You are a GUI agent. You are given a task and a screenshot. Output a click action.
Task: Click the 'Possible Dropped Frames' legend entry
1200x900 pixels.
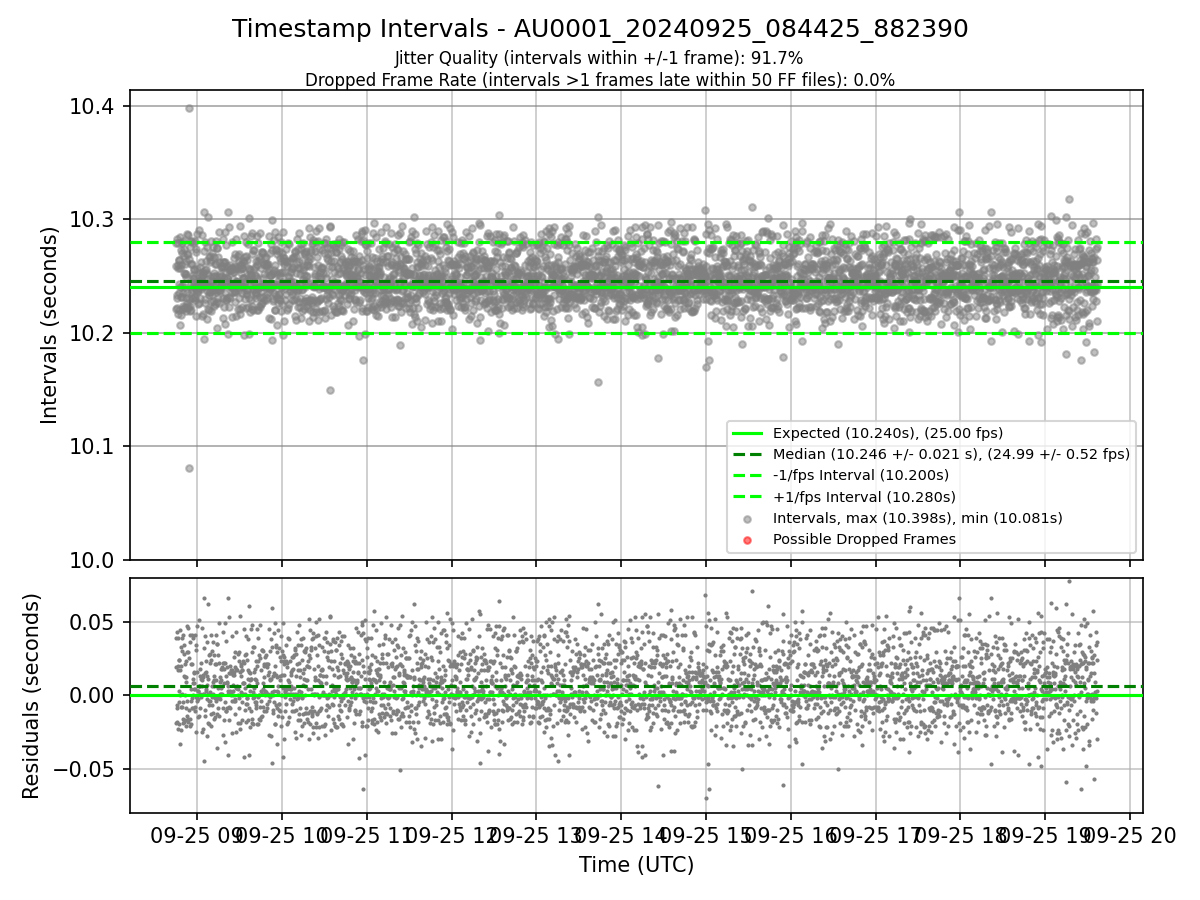pos(864,539)
